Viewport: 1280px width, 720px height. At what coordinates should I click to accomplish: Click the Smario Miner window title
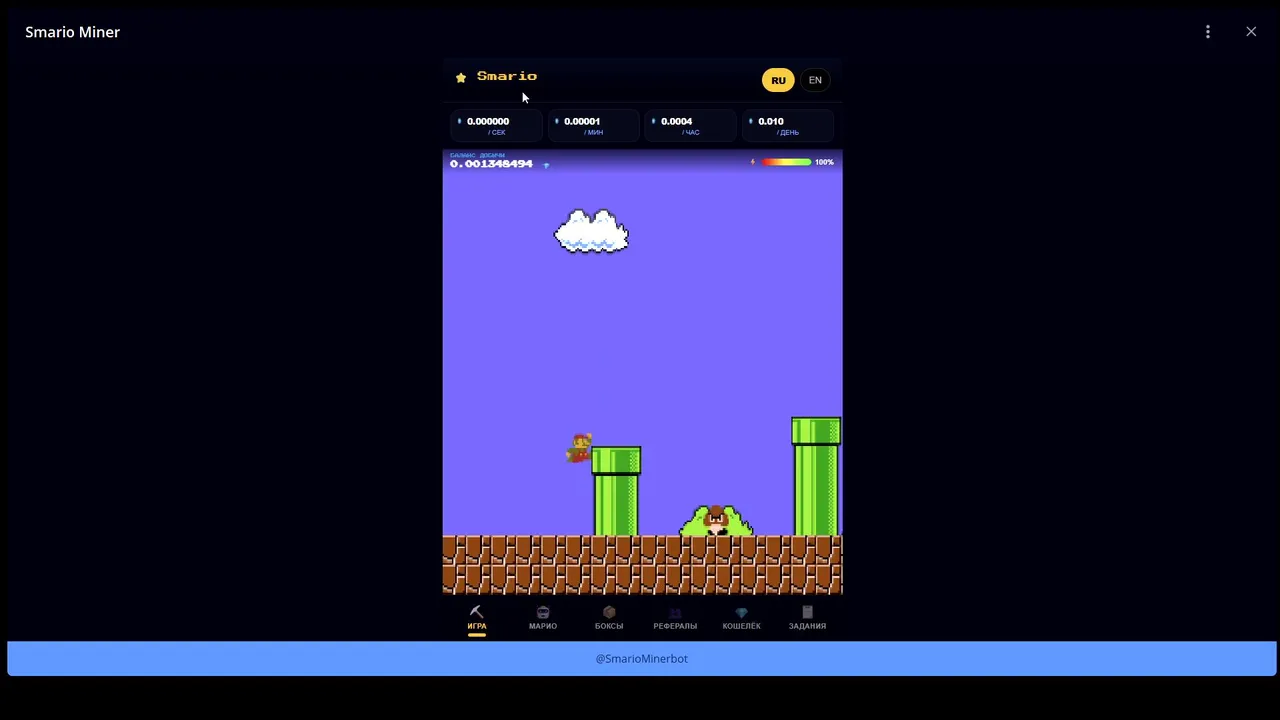[x=72, y=32]
